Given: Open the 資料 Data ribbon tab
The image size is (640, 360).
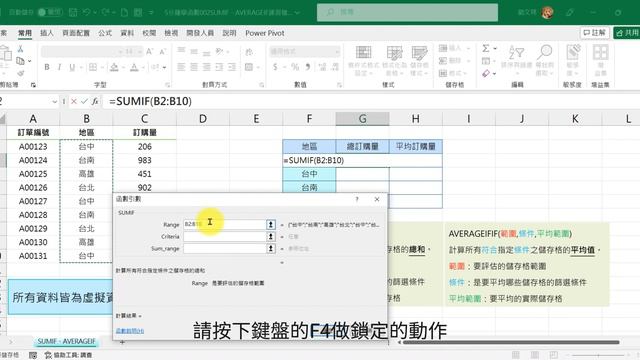Looking at the screenshot, I should point(127,33).
